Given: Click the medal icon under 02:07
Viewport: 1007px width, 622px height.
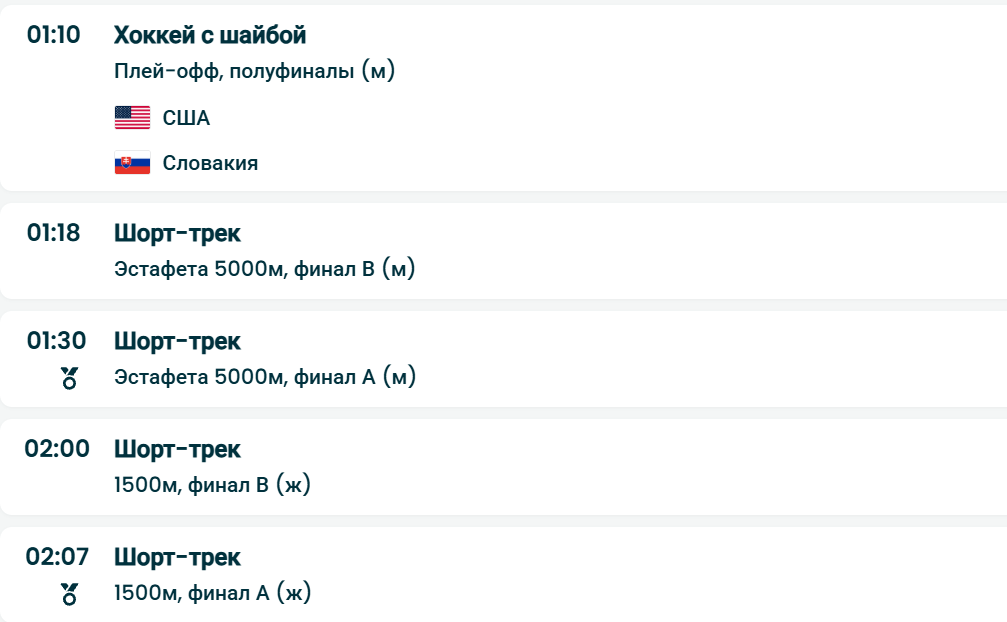Looking at the screenshot, I should tap(69, 594).
